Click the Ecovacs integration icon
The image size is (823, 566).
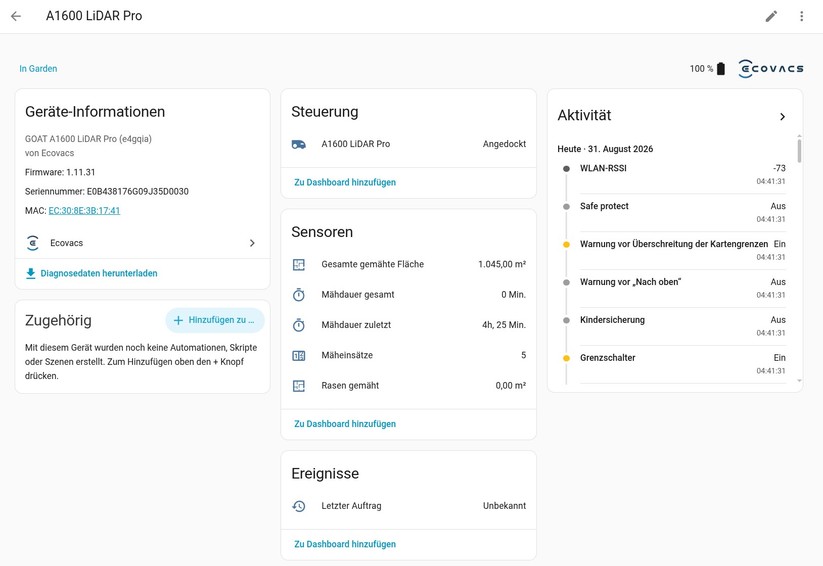tap(33, 243)
